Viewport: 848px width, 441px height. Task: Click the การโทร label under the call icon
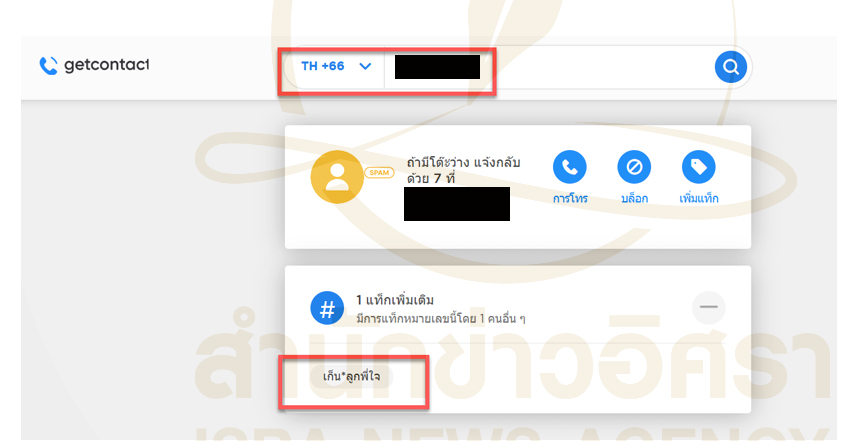click(x=570, y=199)
